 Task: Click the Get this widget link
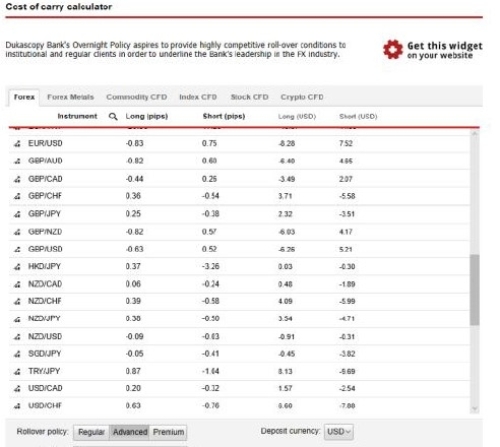445,50
